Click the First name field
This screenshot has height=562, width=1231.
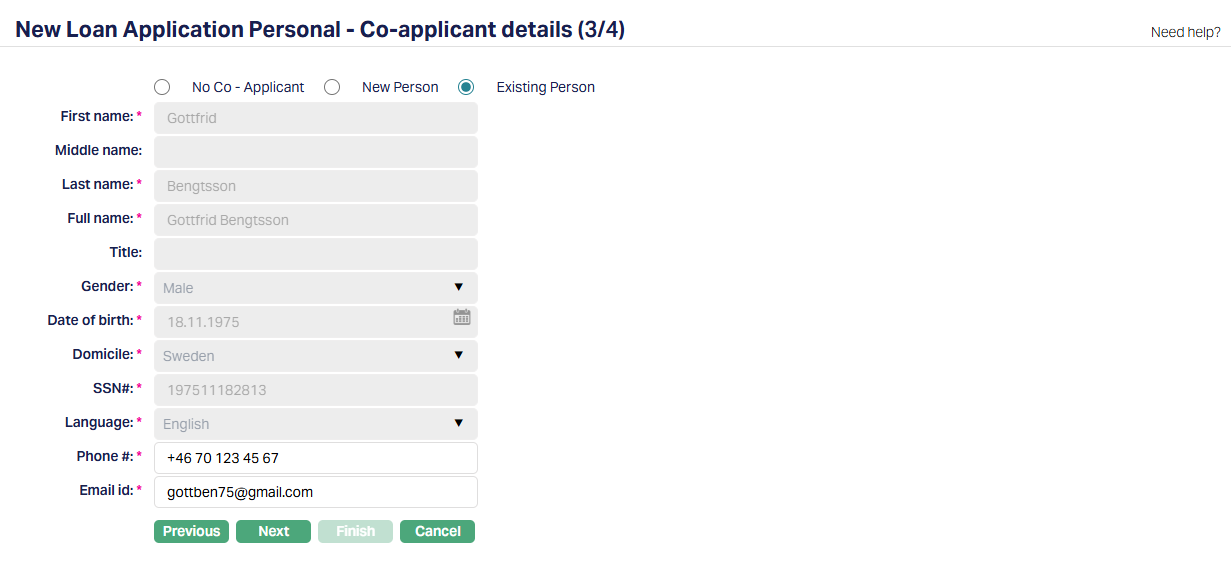click(x=316, y=118)
